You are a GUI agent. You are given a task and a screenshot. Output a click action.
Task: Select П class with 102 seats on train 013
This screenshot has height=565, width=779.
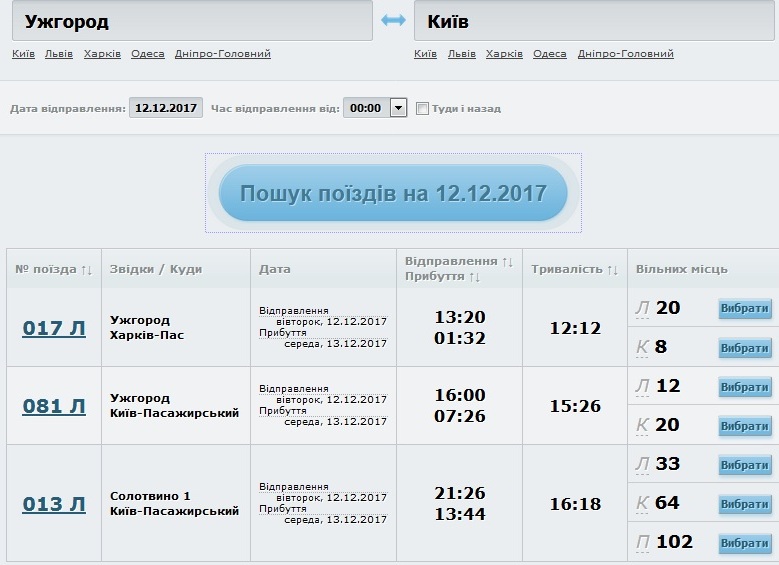(744, 543)
